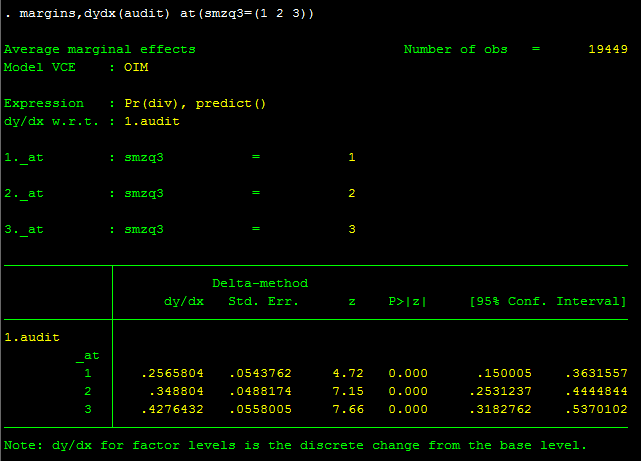Click the '3._at' label
Viewport: 642px width, 461px height.
[x=24, y=230]
